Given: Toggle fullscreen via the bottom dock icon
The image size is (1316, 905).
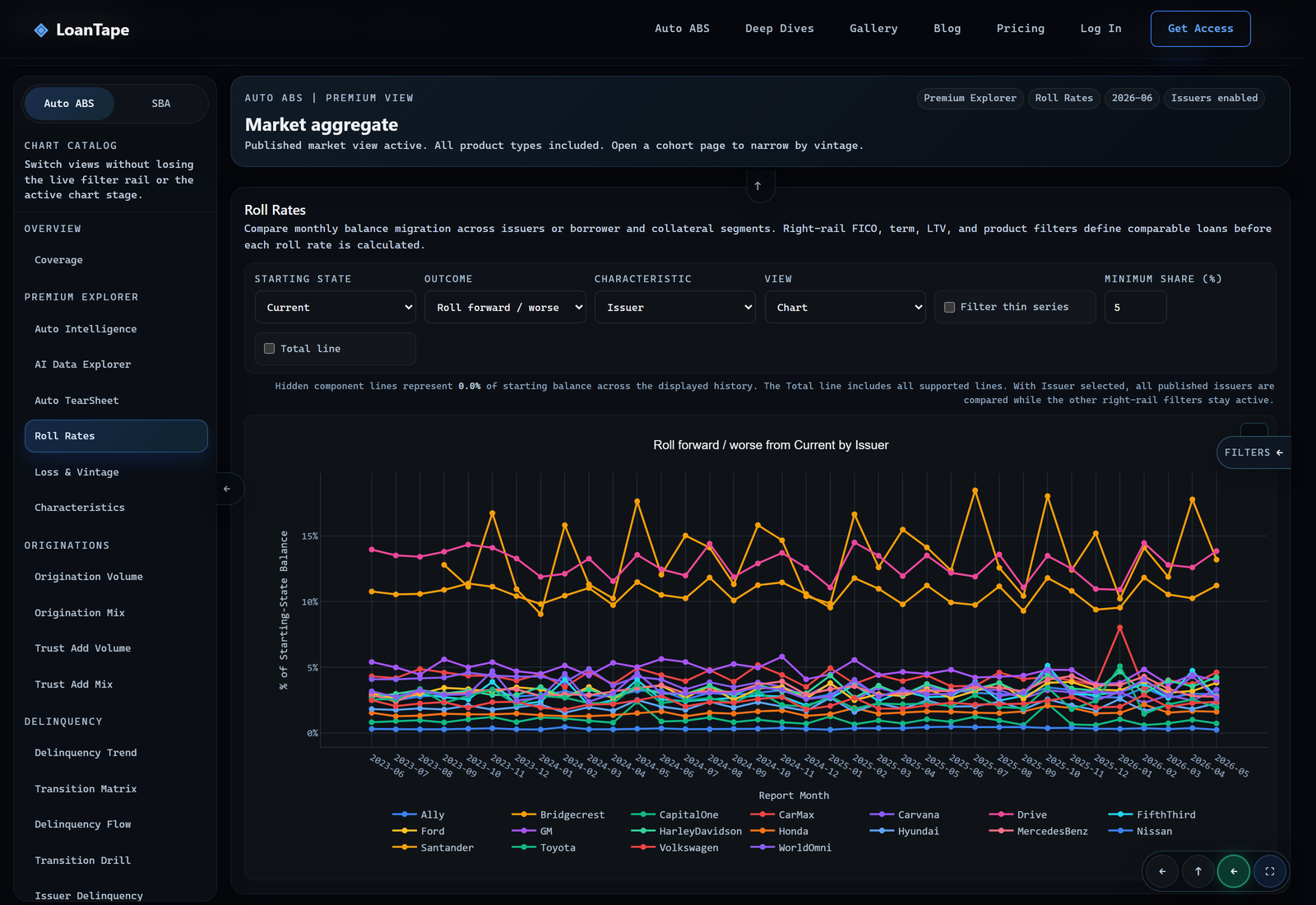Looking at the screenshot, I should [x=1270, y=871].
